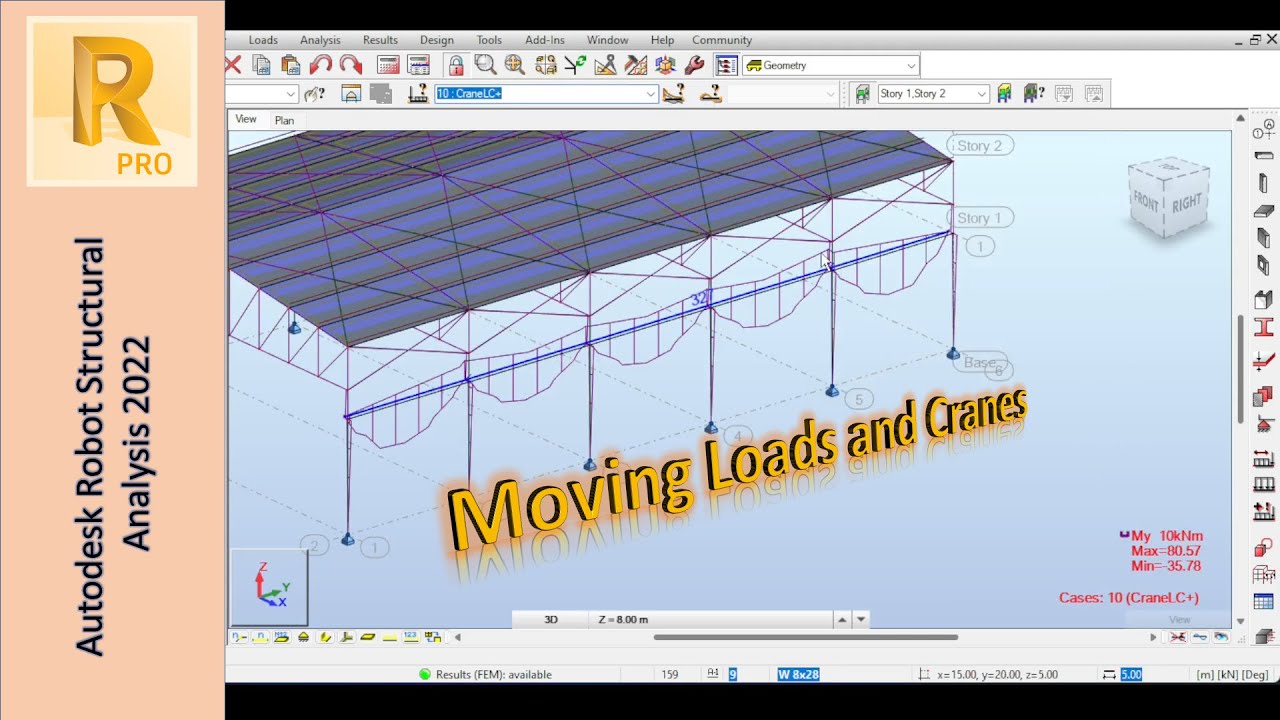The image size is (1280, 720).
Task: Click the wrench preferences icon
Action: coord(695,65)
